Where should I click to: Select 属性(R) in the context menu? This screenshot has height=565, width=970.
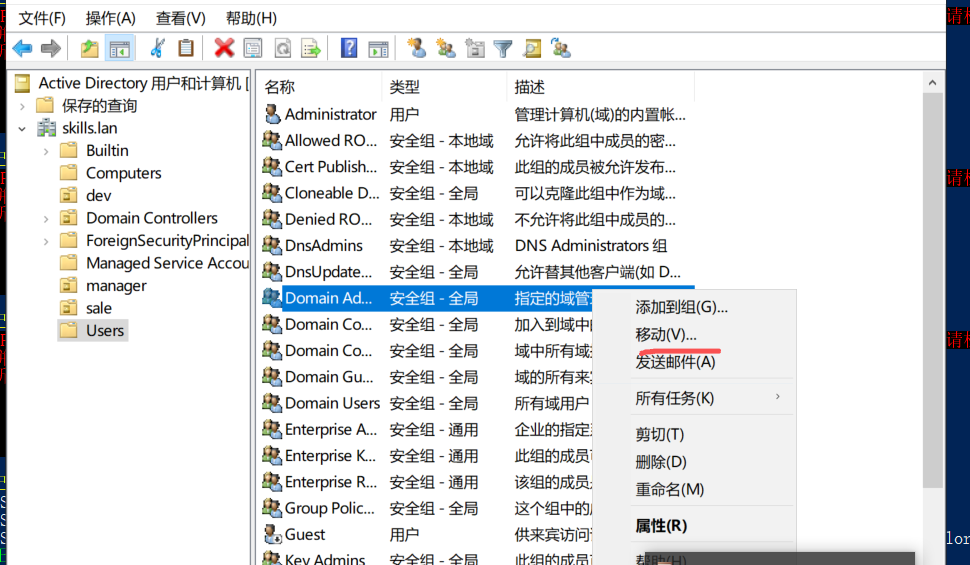tap(661, 525)
